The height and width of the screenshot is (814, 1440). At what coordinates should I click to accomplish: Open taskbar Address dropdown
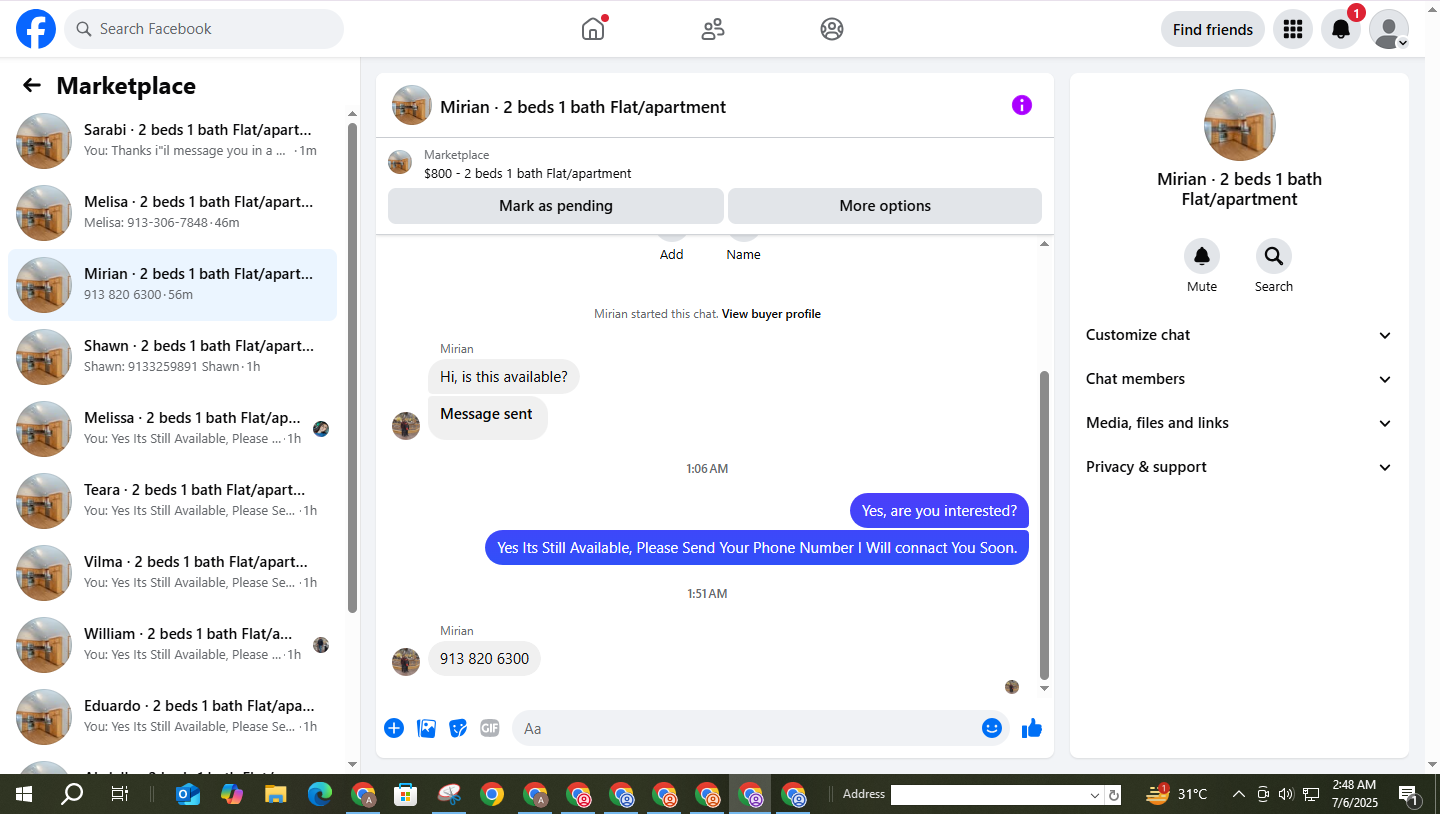point(1095,795)
